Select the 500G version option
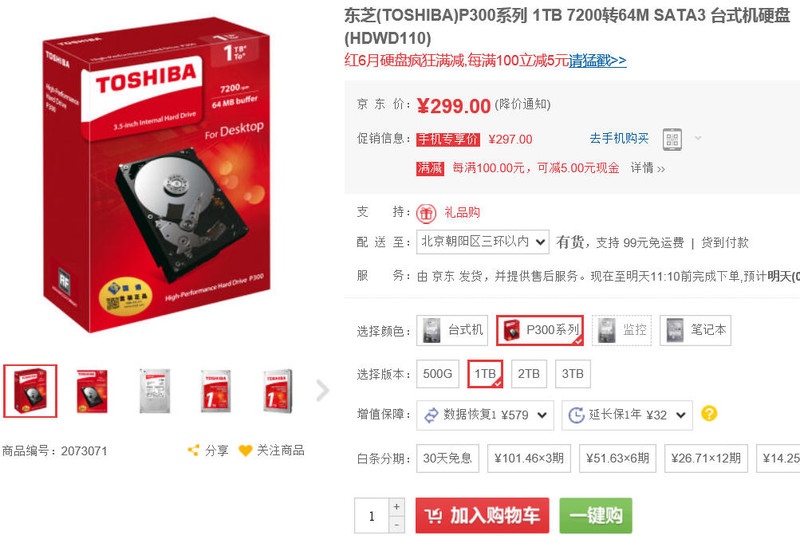 coord(438,374)
